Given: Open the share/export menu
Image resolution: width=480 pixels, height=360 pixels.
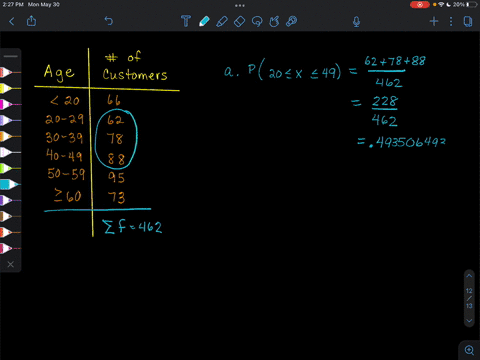Looking at the screenshot, I should (31, 21).
